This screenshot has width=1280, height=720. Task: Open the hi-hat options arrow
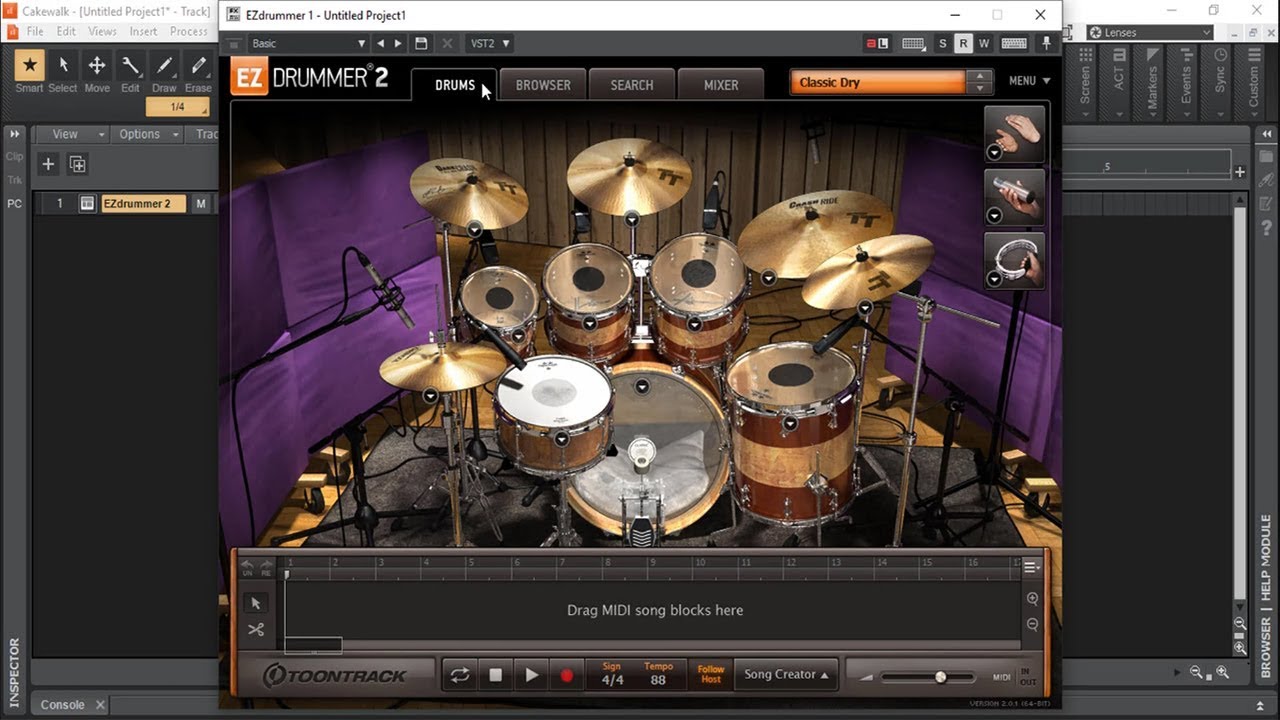430,396
